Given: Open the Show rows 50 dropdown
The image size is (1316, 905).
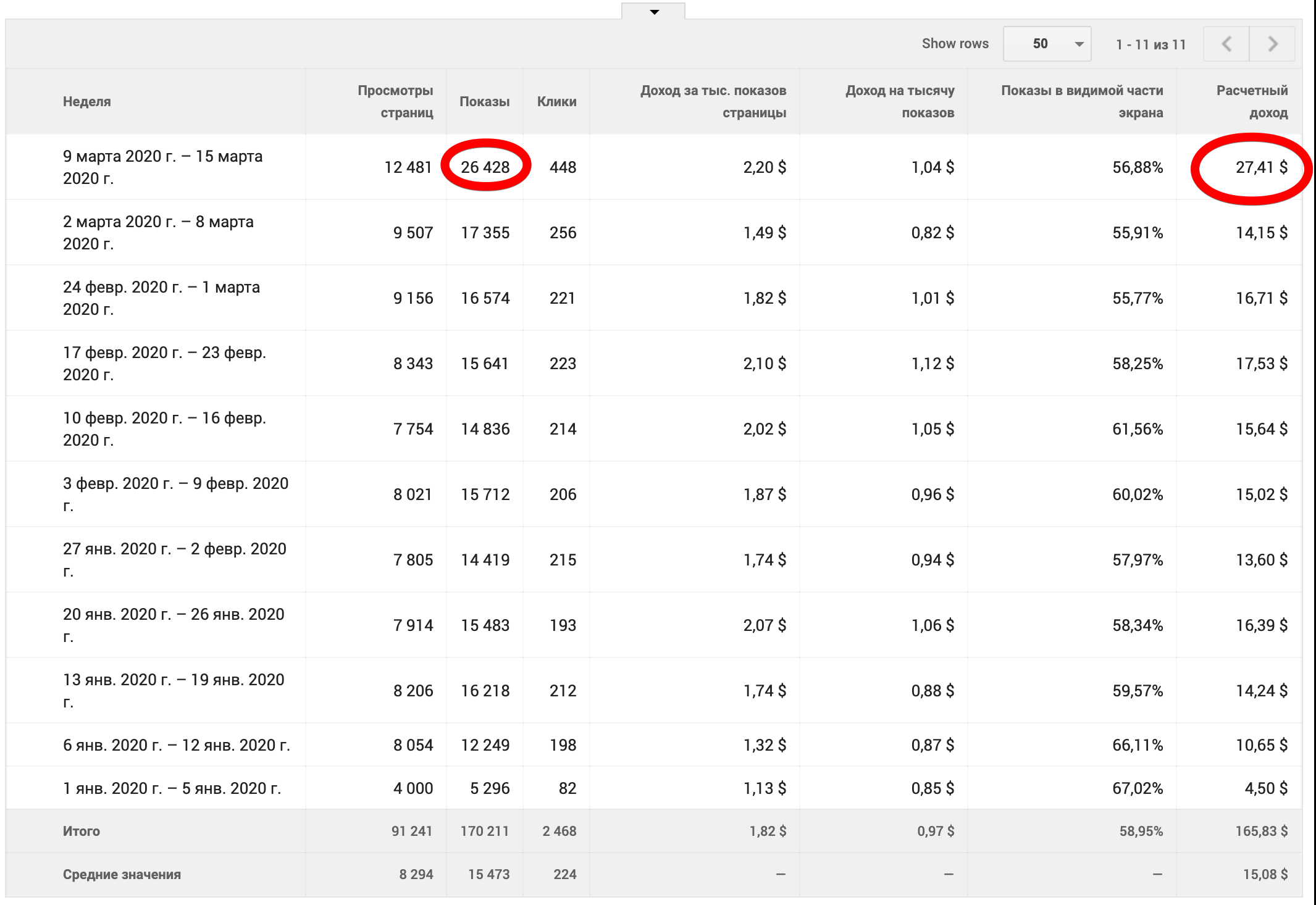Looking at the screenshot, I should click(x=1047, y=44).
